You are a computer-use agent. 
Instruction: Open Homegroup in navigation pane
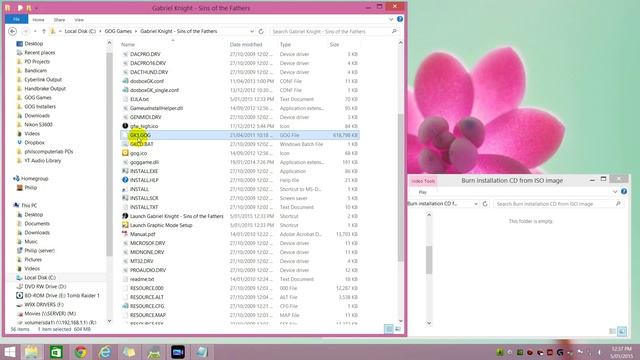tap(34, 179)
